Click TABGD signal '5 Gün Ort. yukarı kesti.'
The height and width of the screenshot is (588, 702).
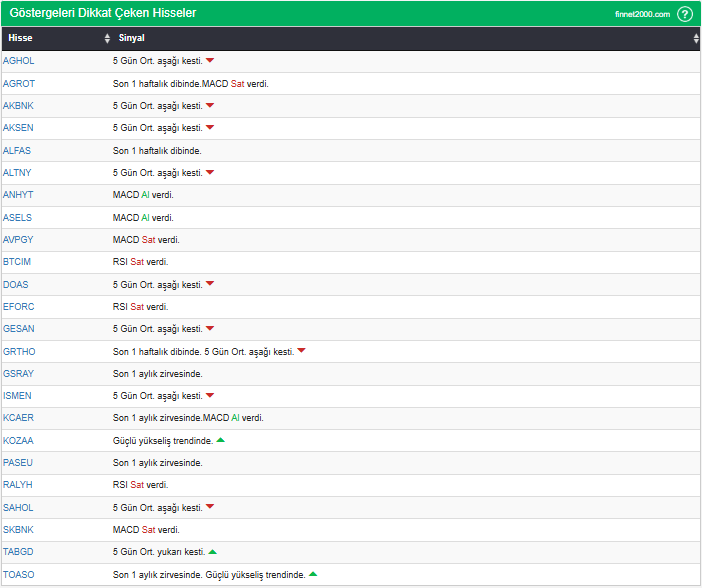[159, 552]
